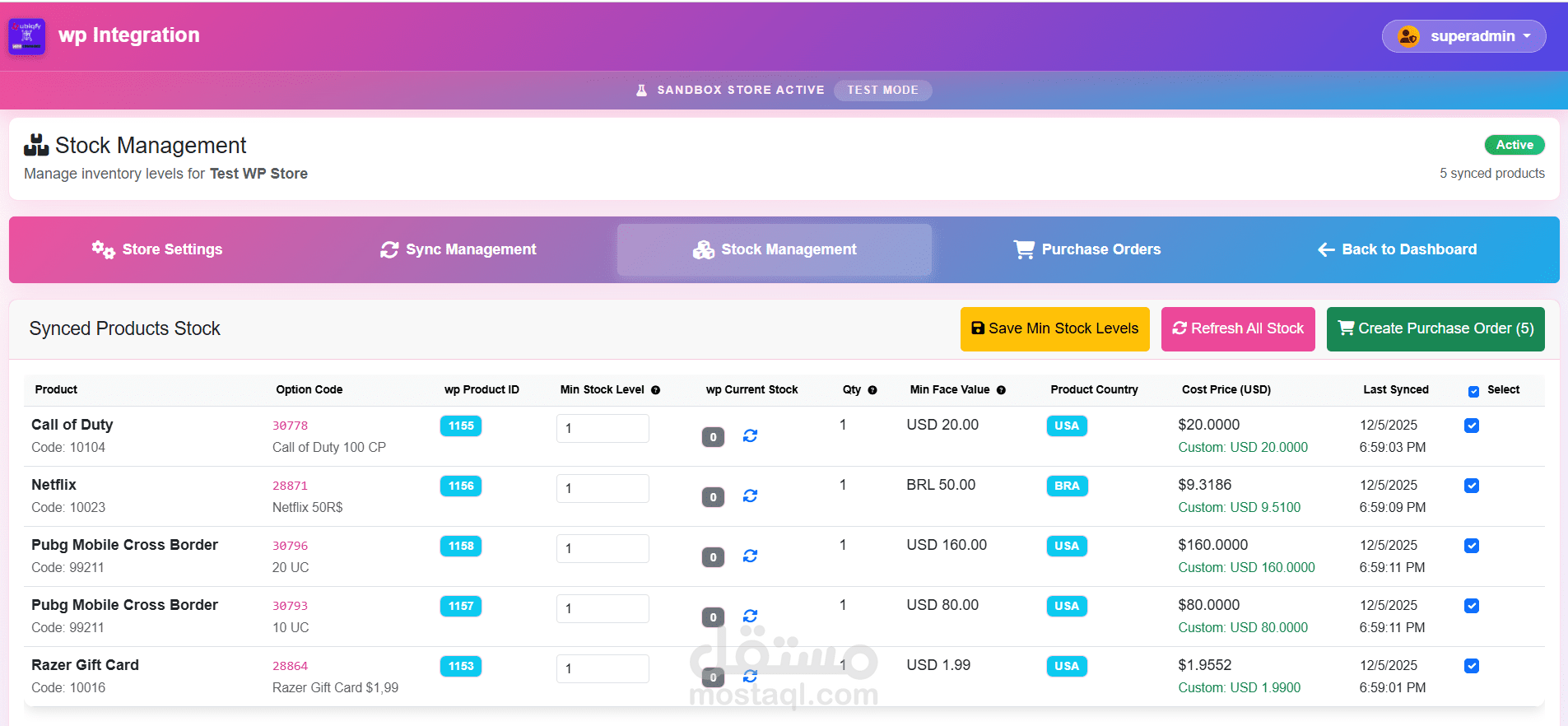The width and height of the screenshot is (1568, 726).
Task: Click the superadmin avatar icon
Action: pyautogui.click(x=1408, y=36)
